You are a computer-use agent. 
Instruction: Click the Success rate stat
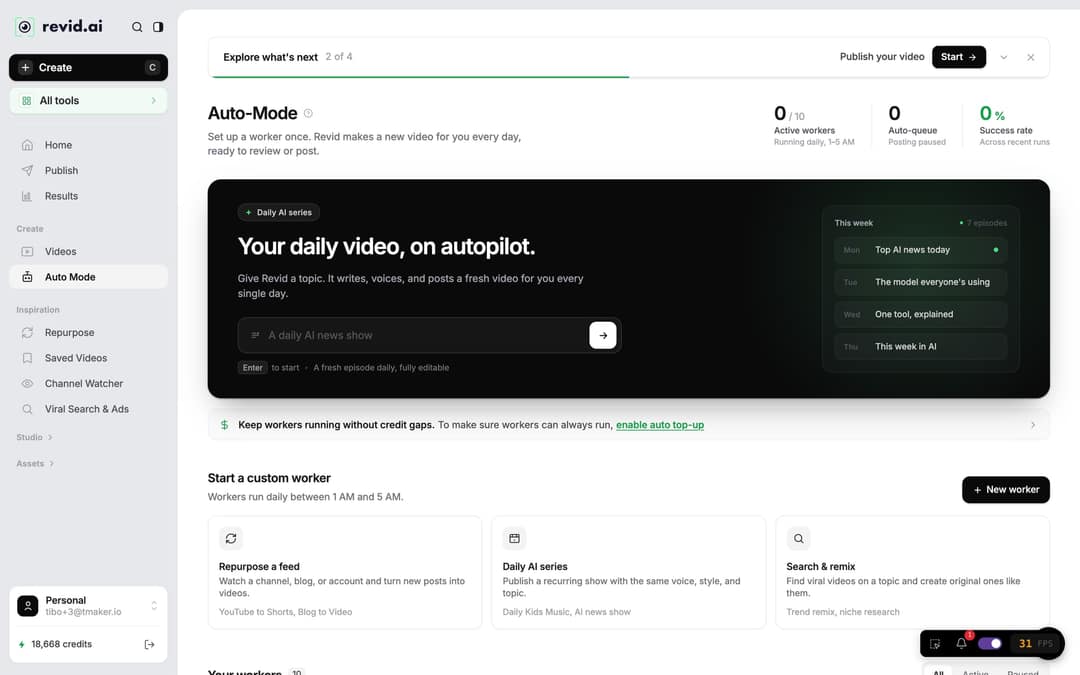(x=1015, y=125)
